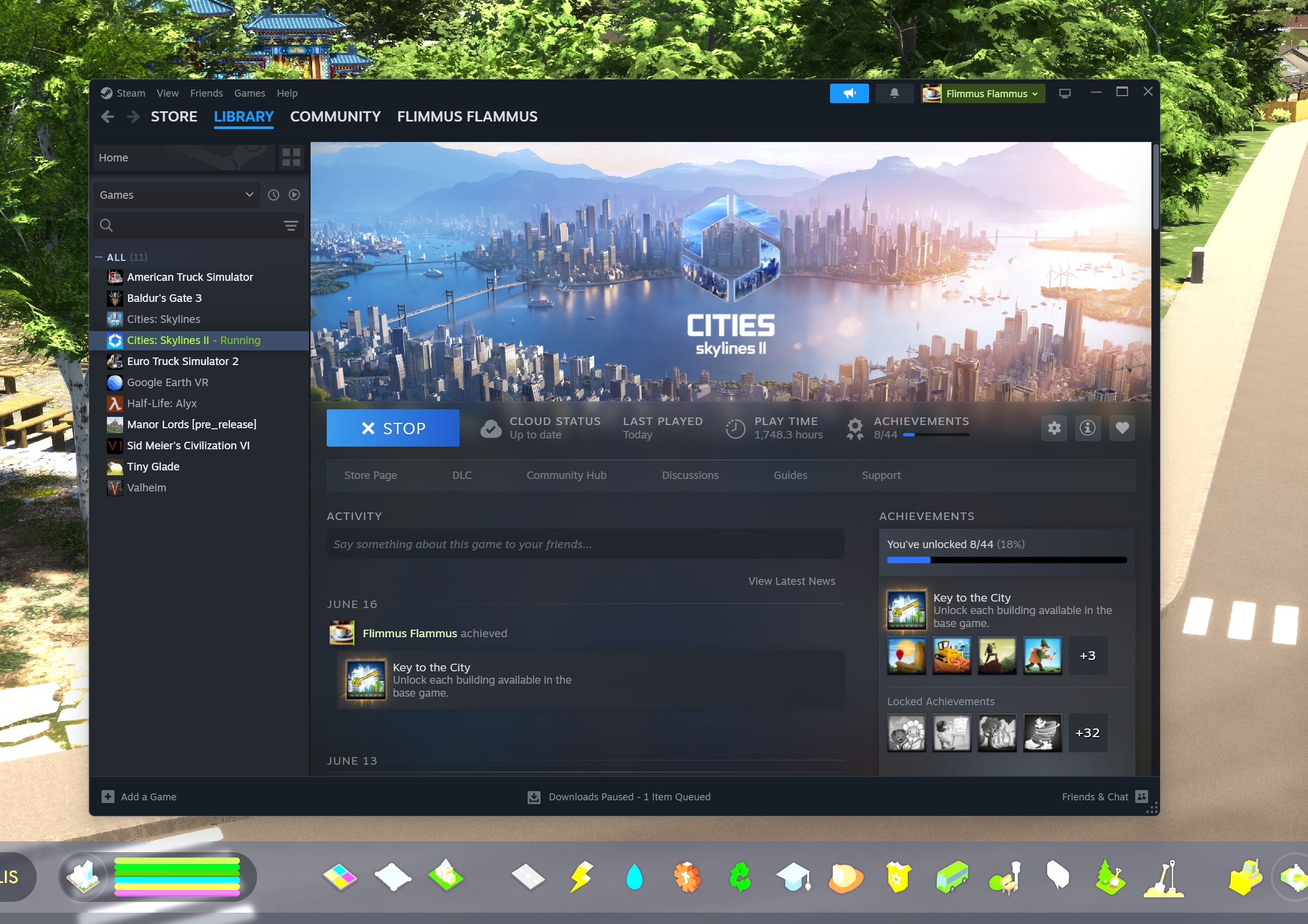Open the Community Hub link
The width and height of the screenshot is (1308, 924).
[567, 475]
